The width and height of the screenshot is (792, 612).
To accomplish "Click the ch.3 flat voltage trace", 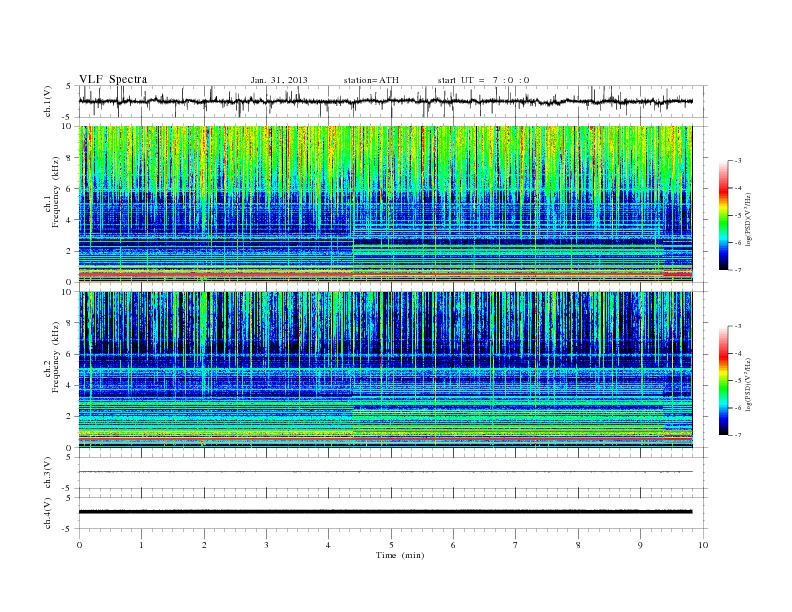I will 385,472.
